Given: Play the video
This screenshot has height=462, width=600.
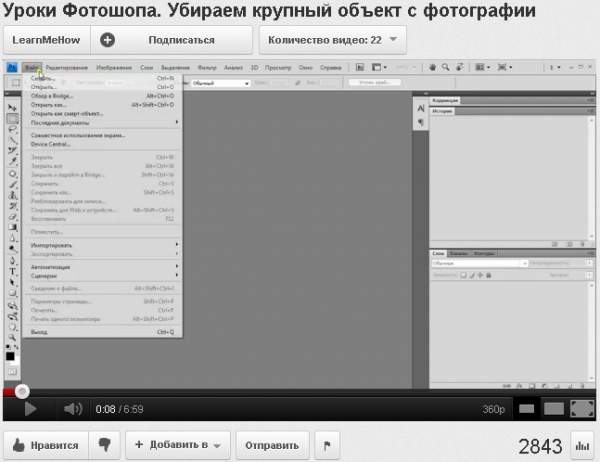Looking at the screenshot, I should pos(30,409).
